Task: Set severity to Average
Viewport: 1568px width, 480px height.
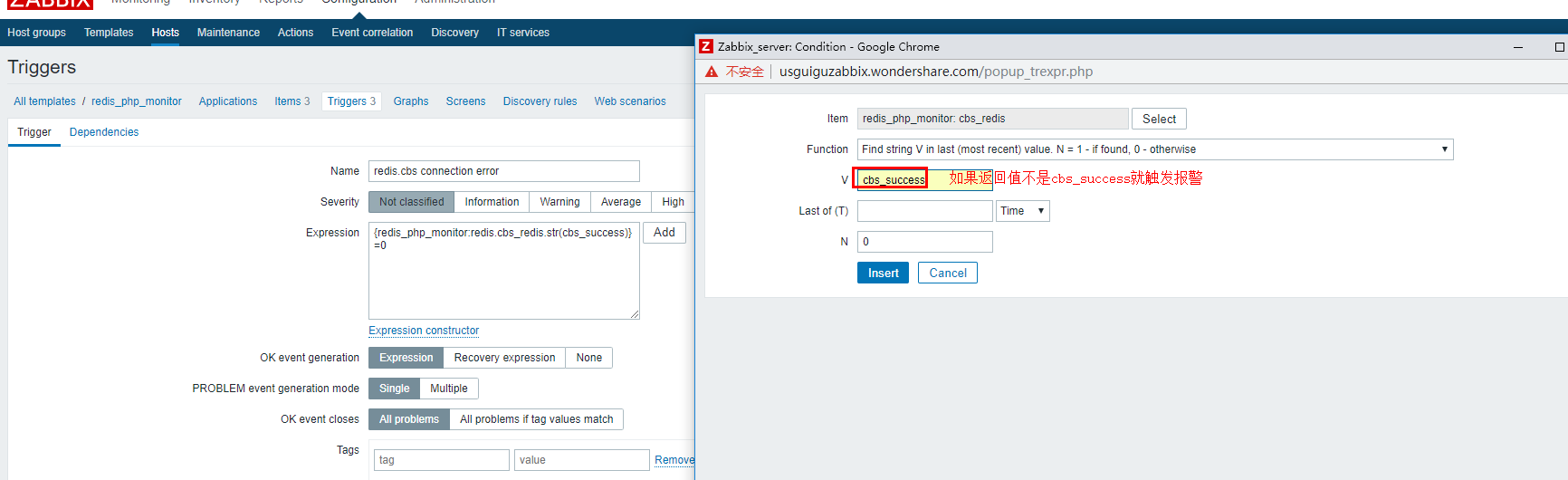Action: tap(621, 202)
